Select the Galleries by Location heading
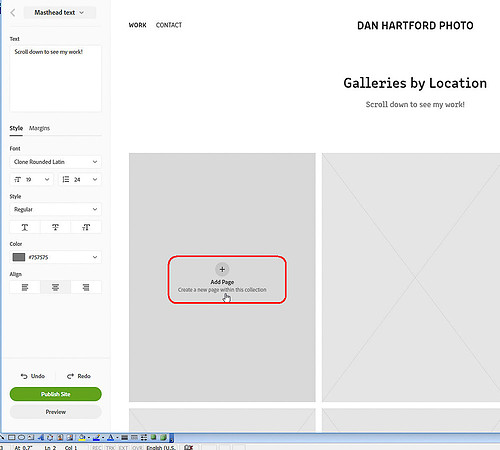This screenshot has height=450, width=500. click(x=415, y=83)
